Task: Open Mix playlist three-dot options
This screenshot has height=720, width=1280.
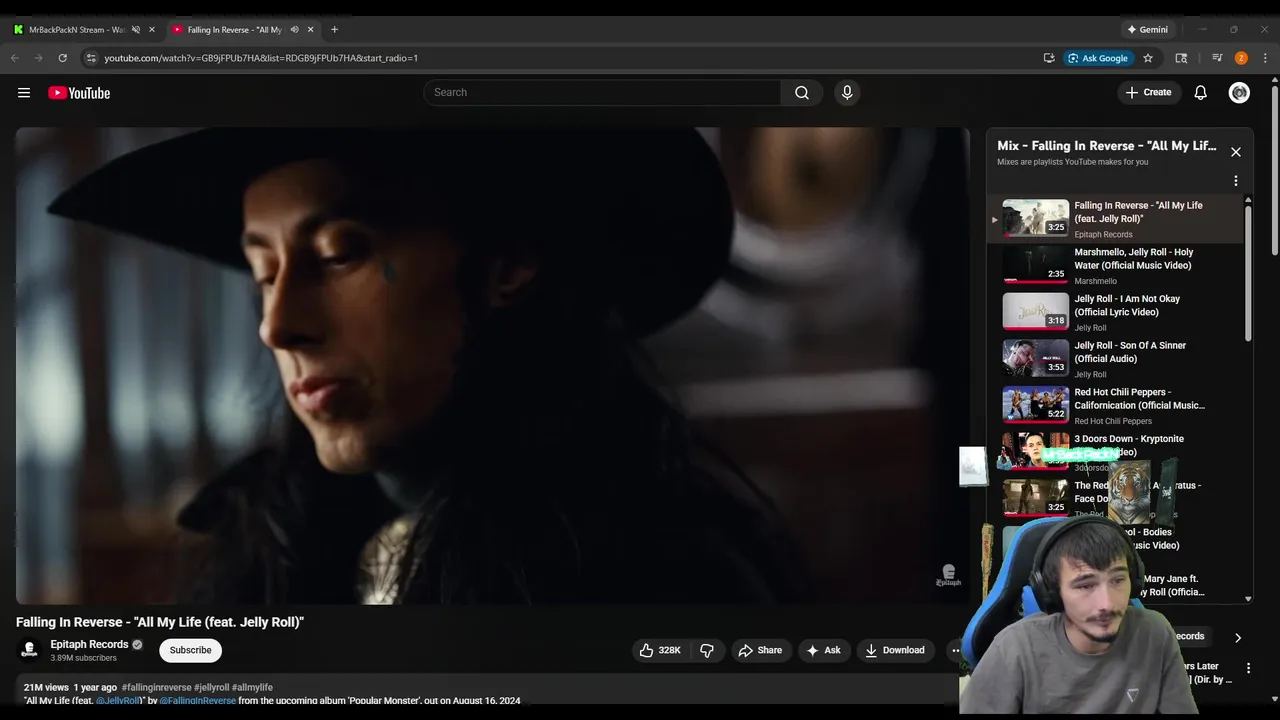Action: coord(1236,181)
